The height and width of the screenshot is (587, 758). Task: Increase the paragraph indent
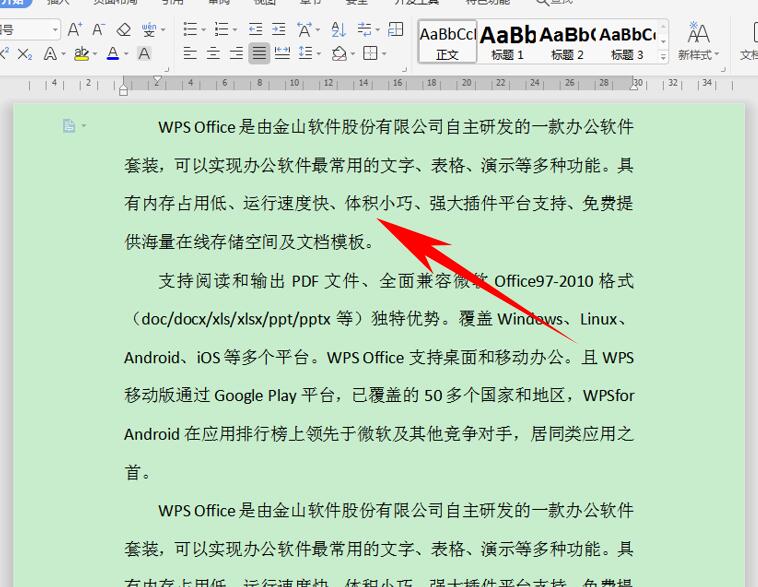click(278, 29)
